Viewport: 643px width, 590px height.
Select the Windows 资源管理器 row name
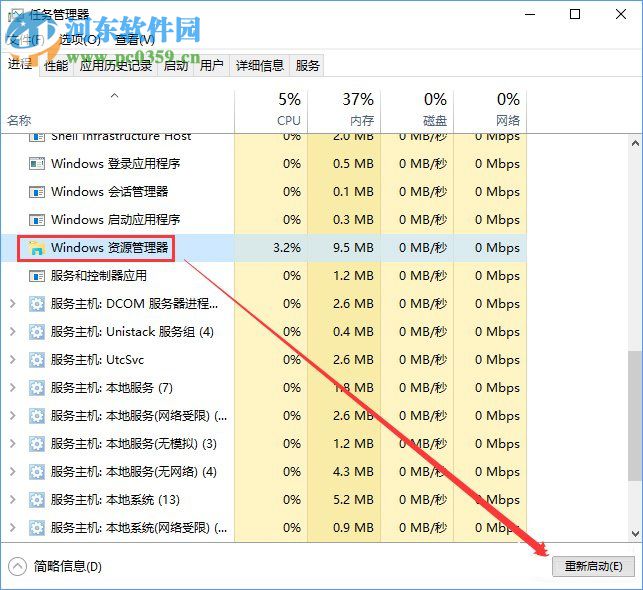[109, 248]
